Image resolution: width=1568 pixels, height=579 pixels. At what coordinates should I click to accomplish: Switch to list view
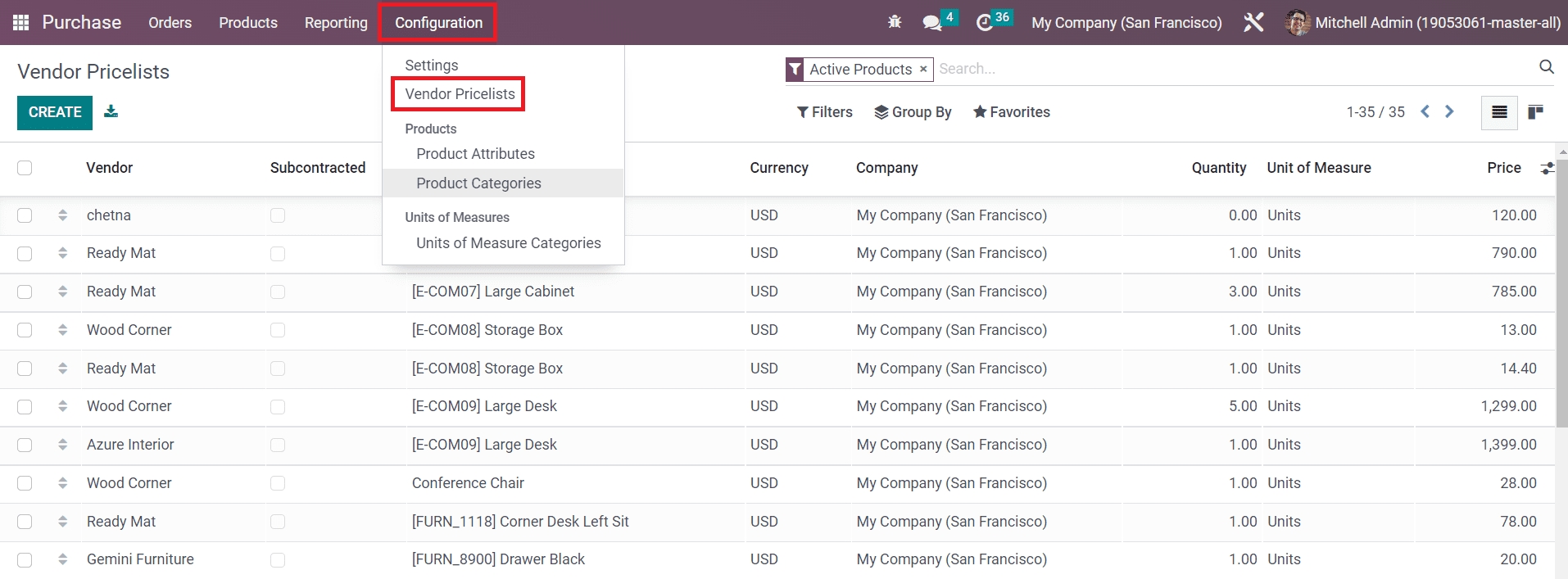click(1499, 112)
